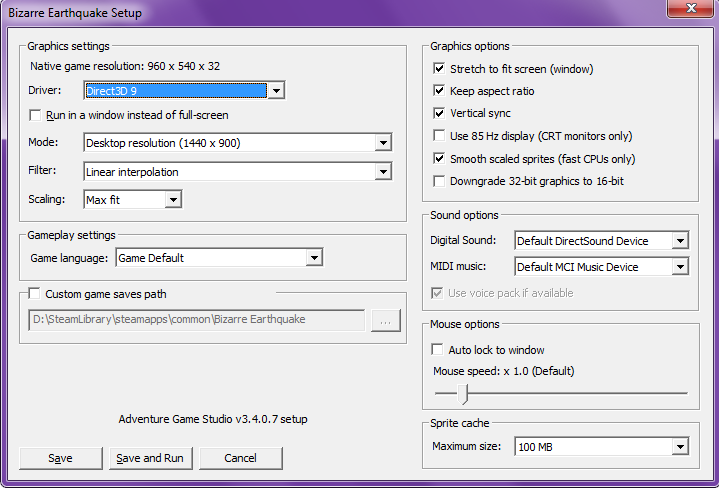Toggle Smooth scaled sprites checkbox
Viewport: 719px width, 488px height.
[x=439, y=158]
